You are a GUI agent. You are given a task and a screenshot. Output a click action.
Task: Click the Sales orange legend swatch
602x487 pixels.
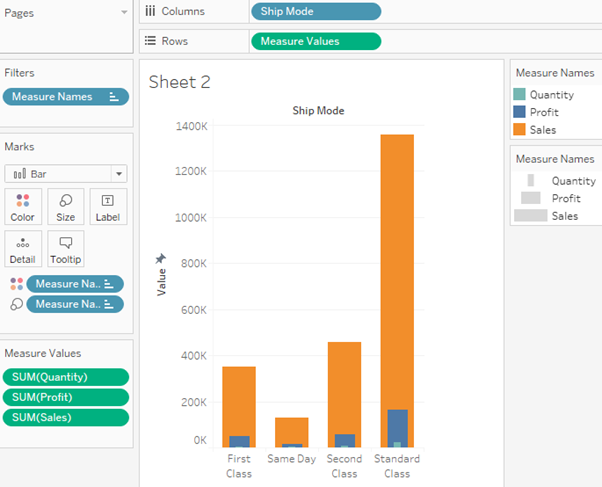point(519,130)
